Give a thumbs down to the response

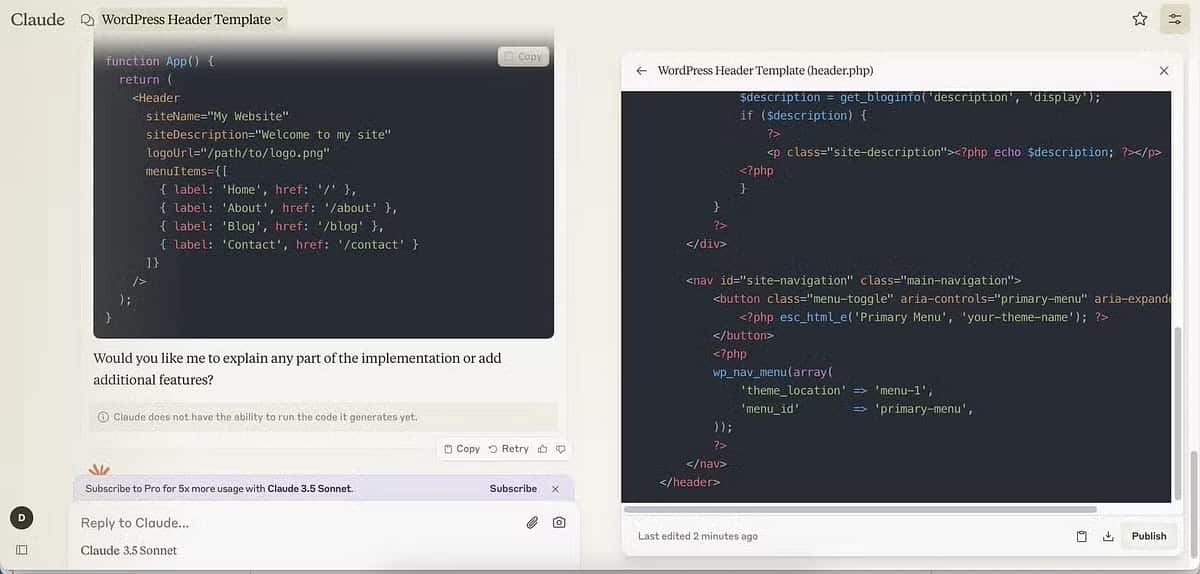click(561, 449)
